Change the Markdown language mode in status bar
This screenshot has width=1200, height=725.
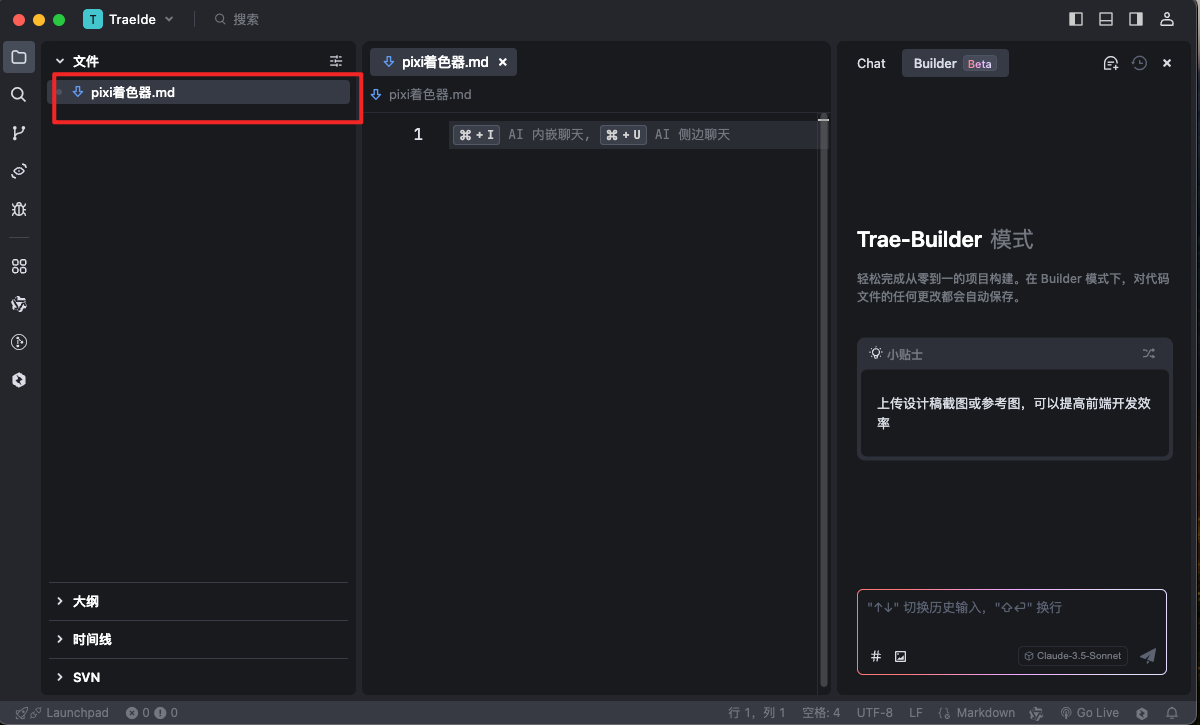[x=977, y=713]
